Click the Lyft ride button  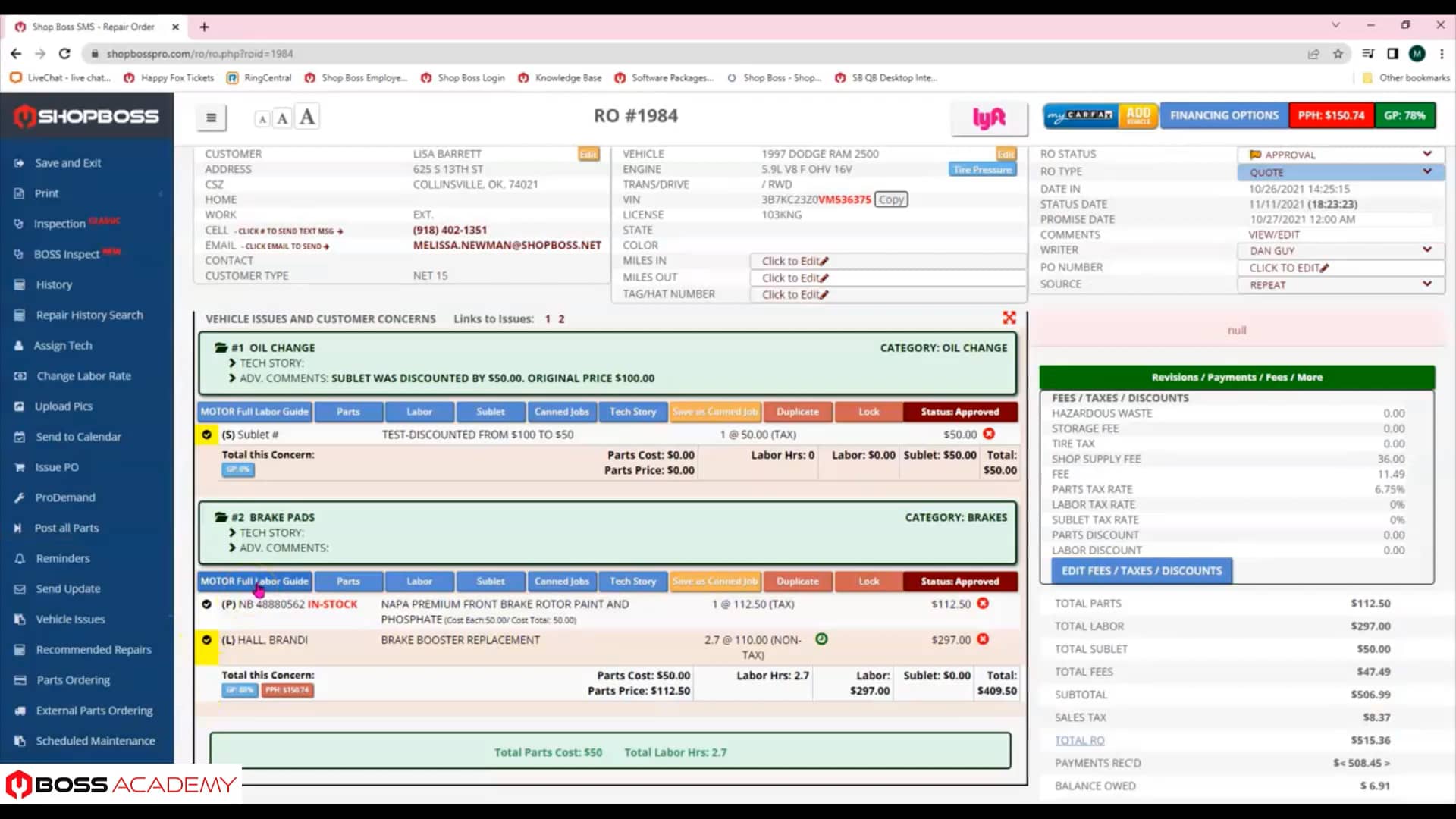[989, 118]
